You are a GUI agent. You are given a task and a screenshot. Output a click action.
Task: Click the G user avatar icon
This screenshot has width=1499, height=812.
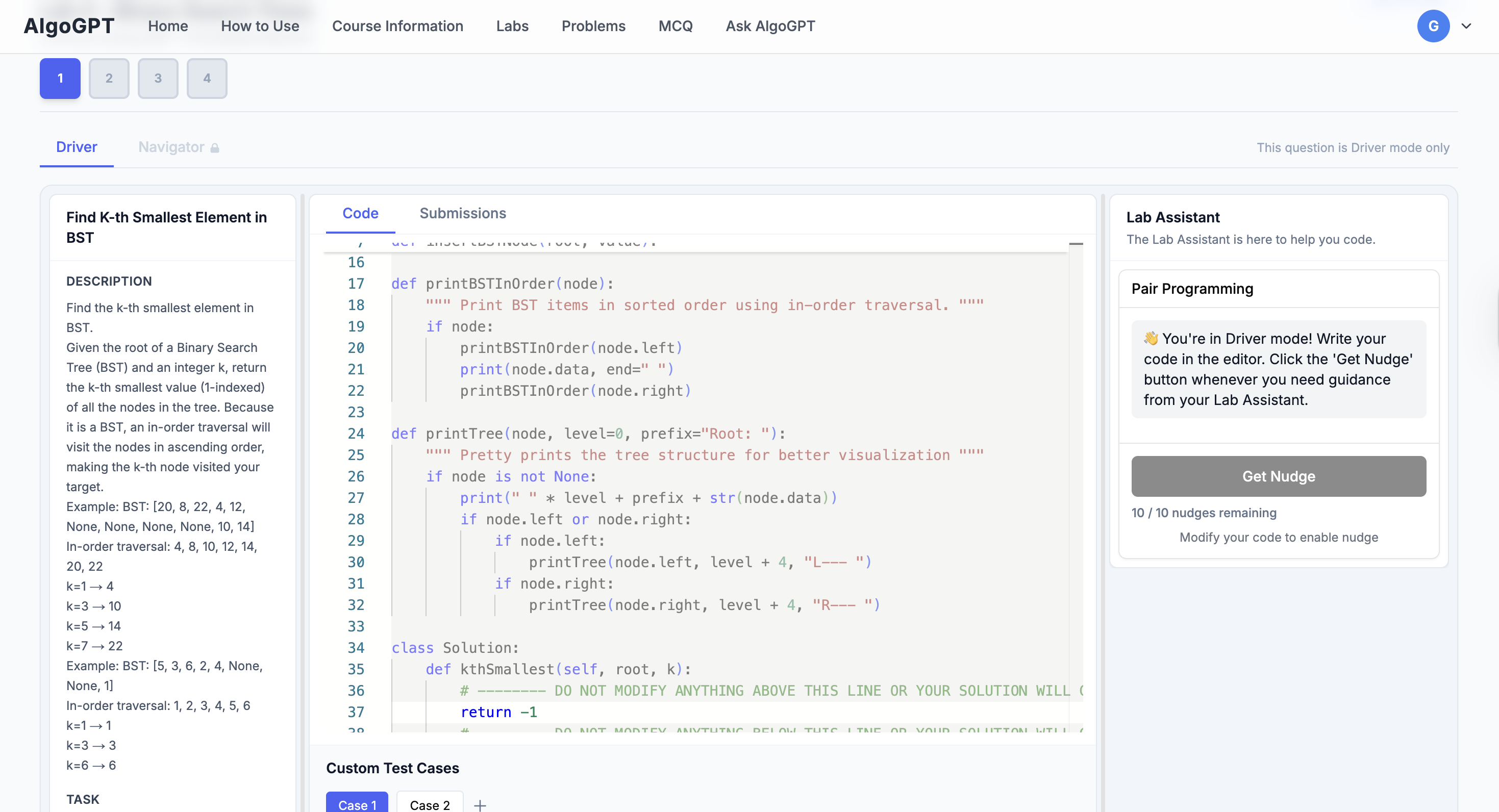click(x=1433, y=26)
